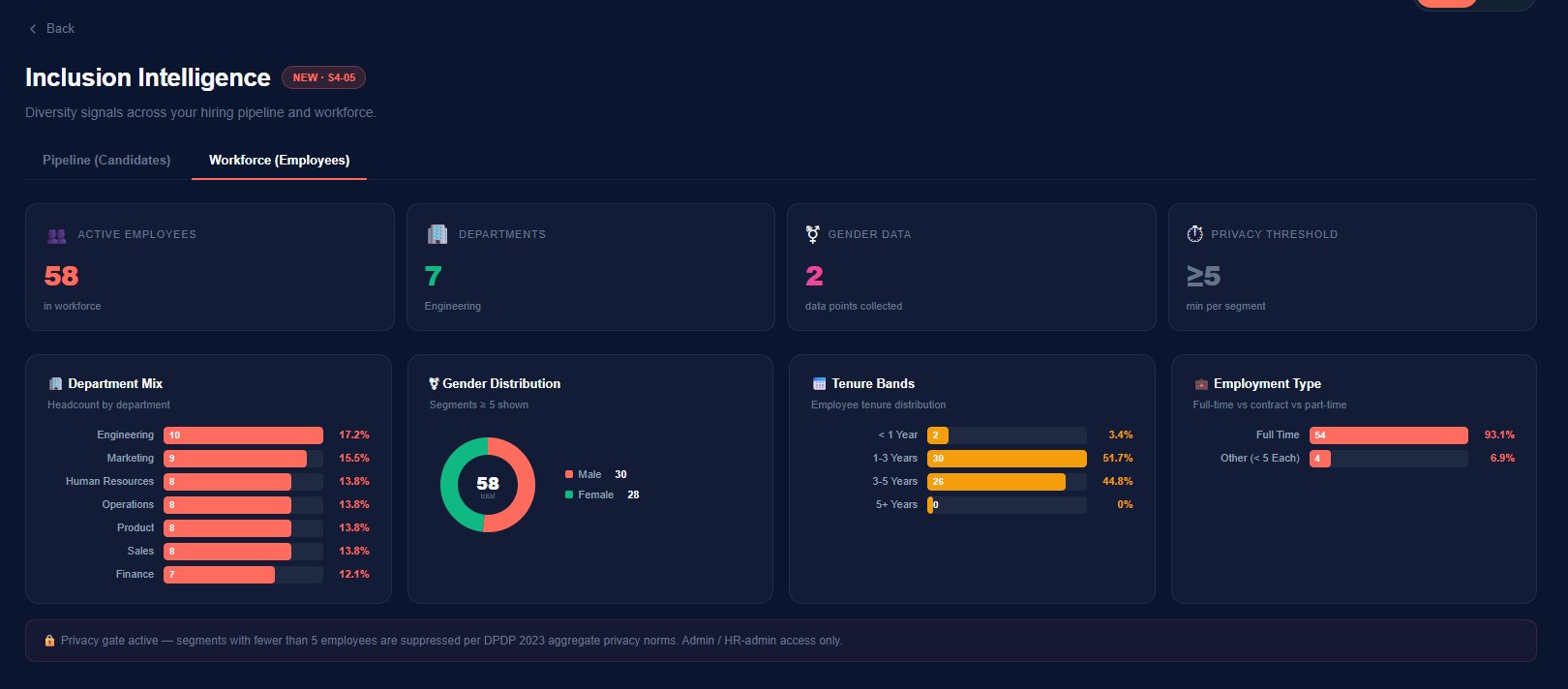Click the 15.5% Marketing percentage
The image size is (1568, 689).
tap(354, 459)
